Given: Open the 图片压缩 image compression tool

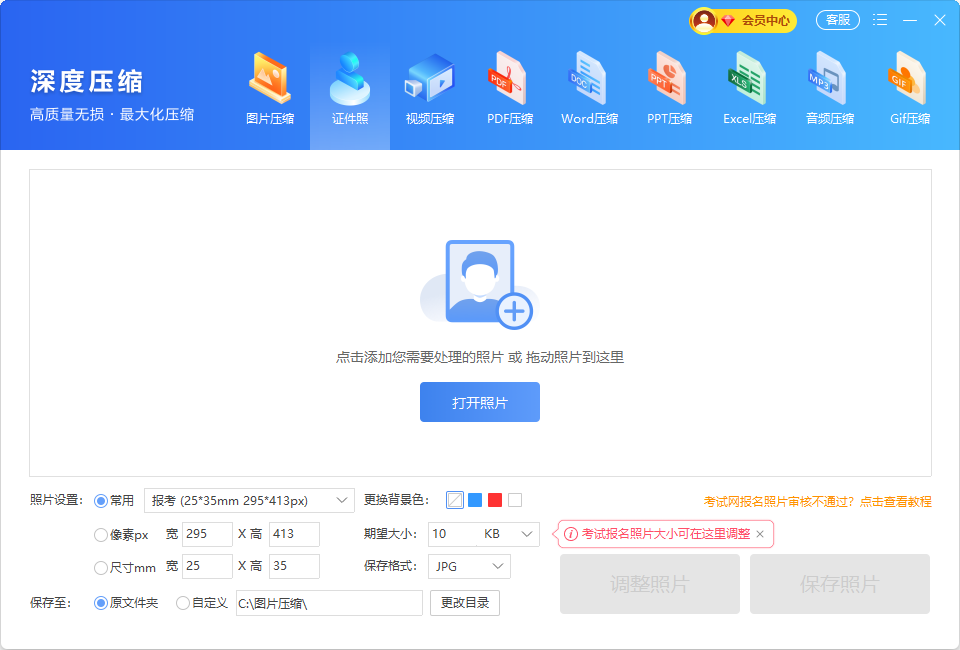Looking at the screenshot, I should point(270,90).
